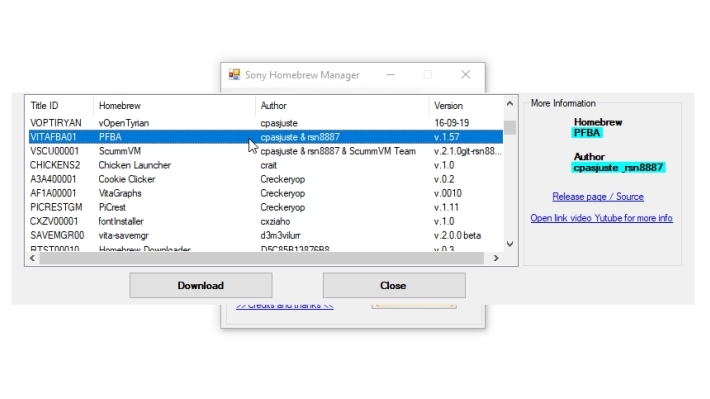710x399 pixels.
Task: Click the version cell v.1.11
Action: 446,207
